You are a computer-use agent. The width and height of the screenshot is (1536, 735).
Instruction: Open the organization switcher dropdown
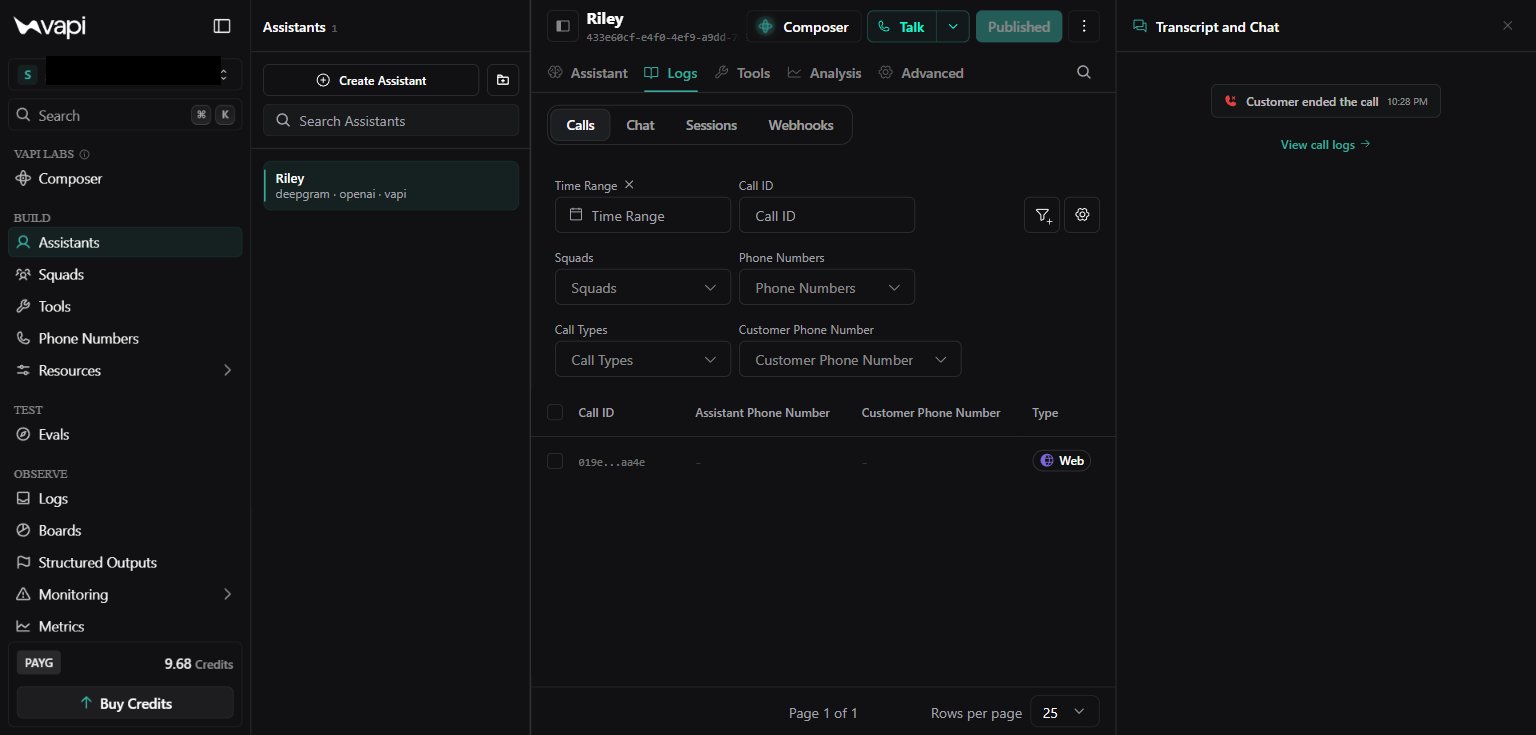(x=125, y=74)
